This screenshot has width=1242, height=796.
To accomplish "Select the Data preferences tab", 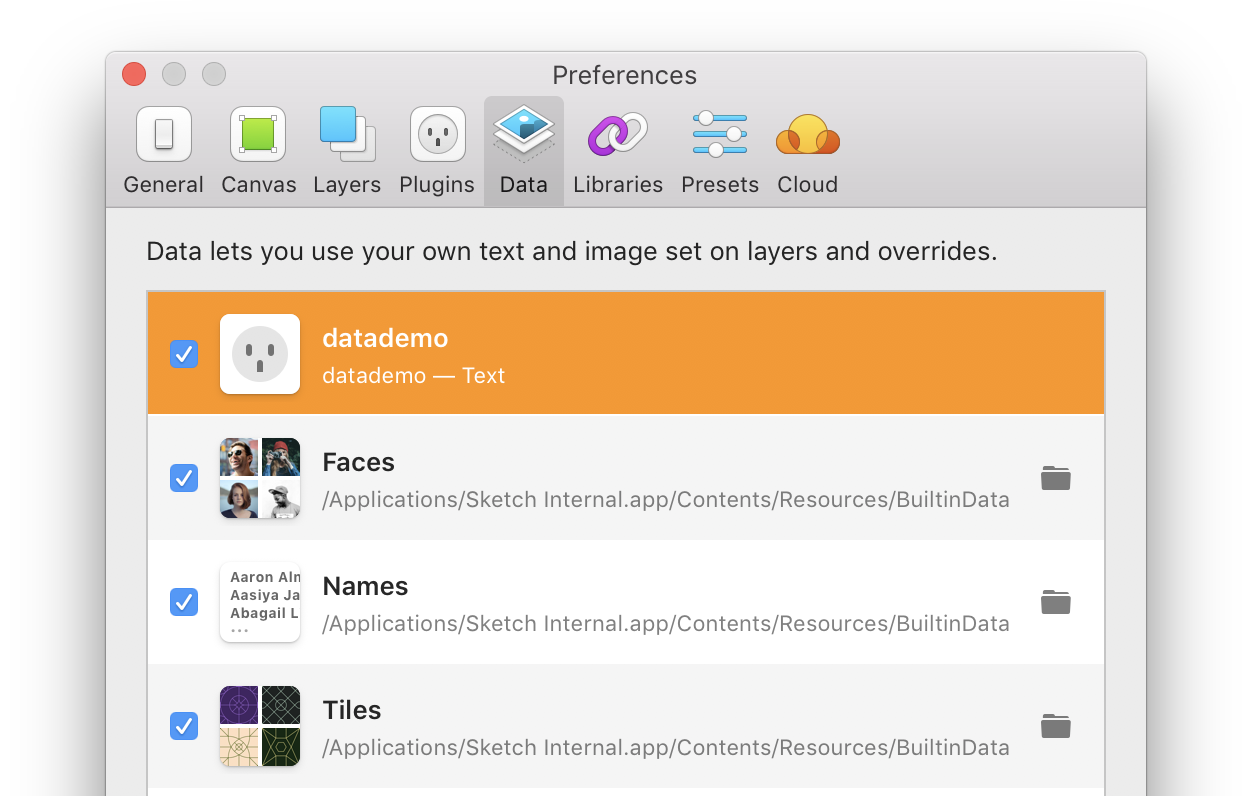I will (x=523, y=151).
